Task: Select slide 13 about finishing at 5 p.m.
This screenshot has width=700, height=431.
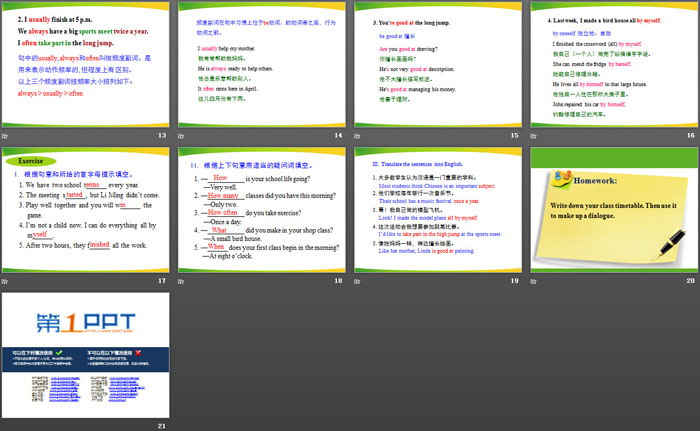Action: coord(87,63)
